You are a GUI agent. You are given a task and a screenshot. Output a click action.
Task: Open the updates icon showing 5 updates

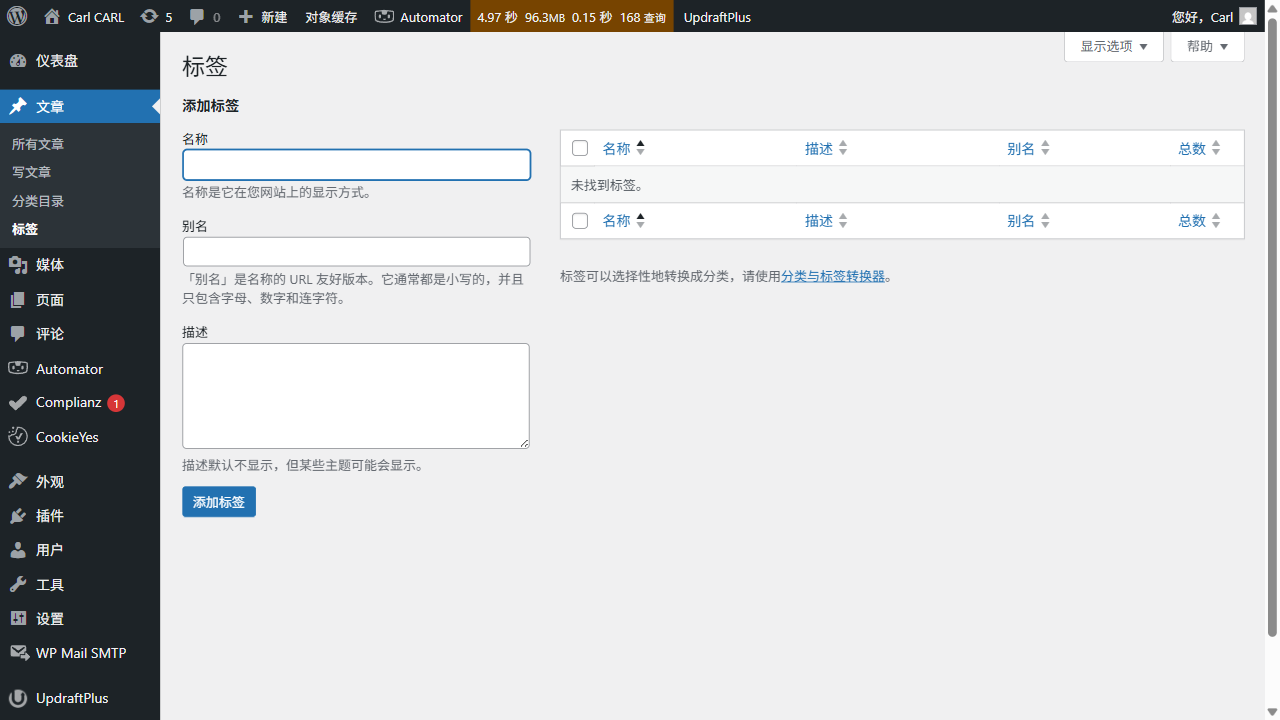[156, 16]
